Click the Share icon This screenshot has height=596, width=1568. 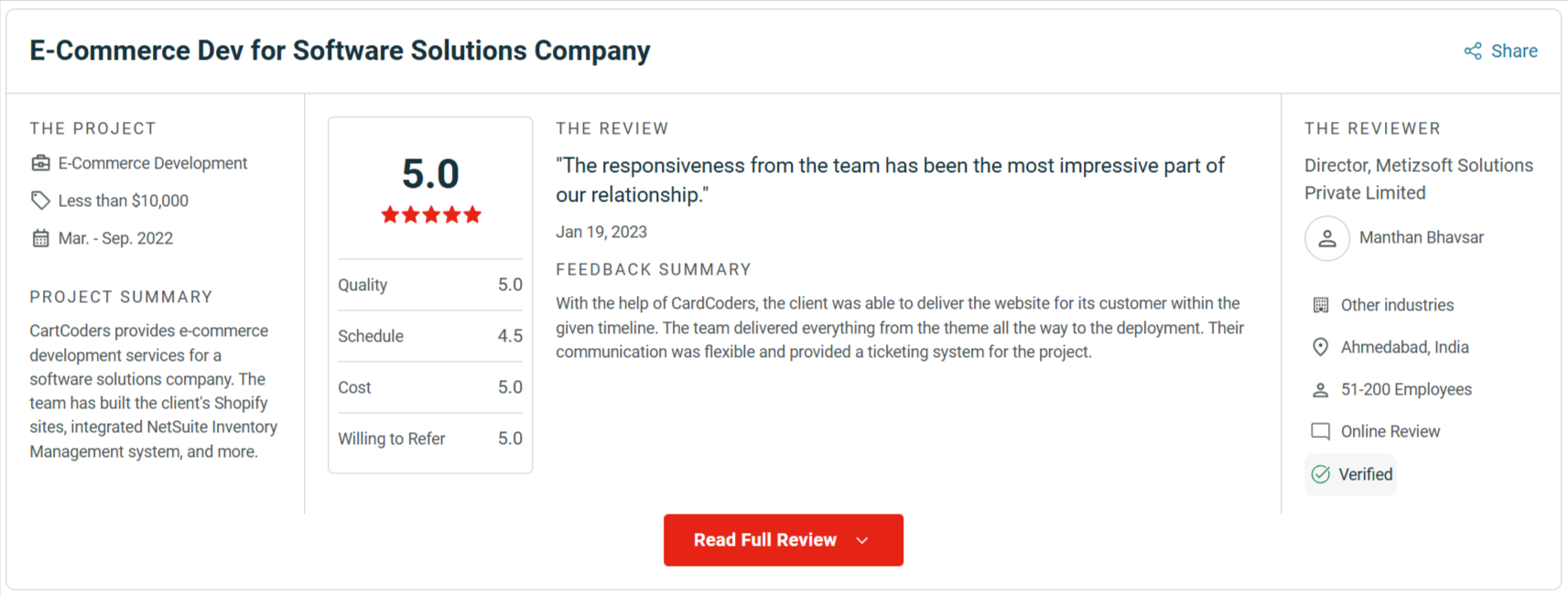pyautogui.click(x=1472, y=51)
